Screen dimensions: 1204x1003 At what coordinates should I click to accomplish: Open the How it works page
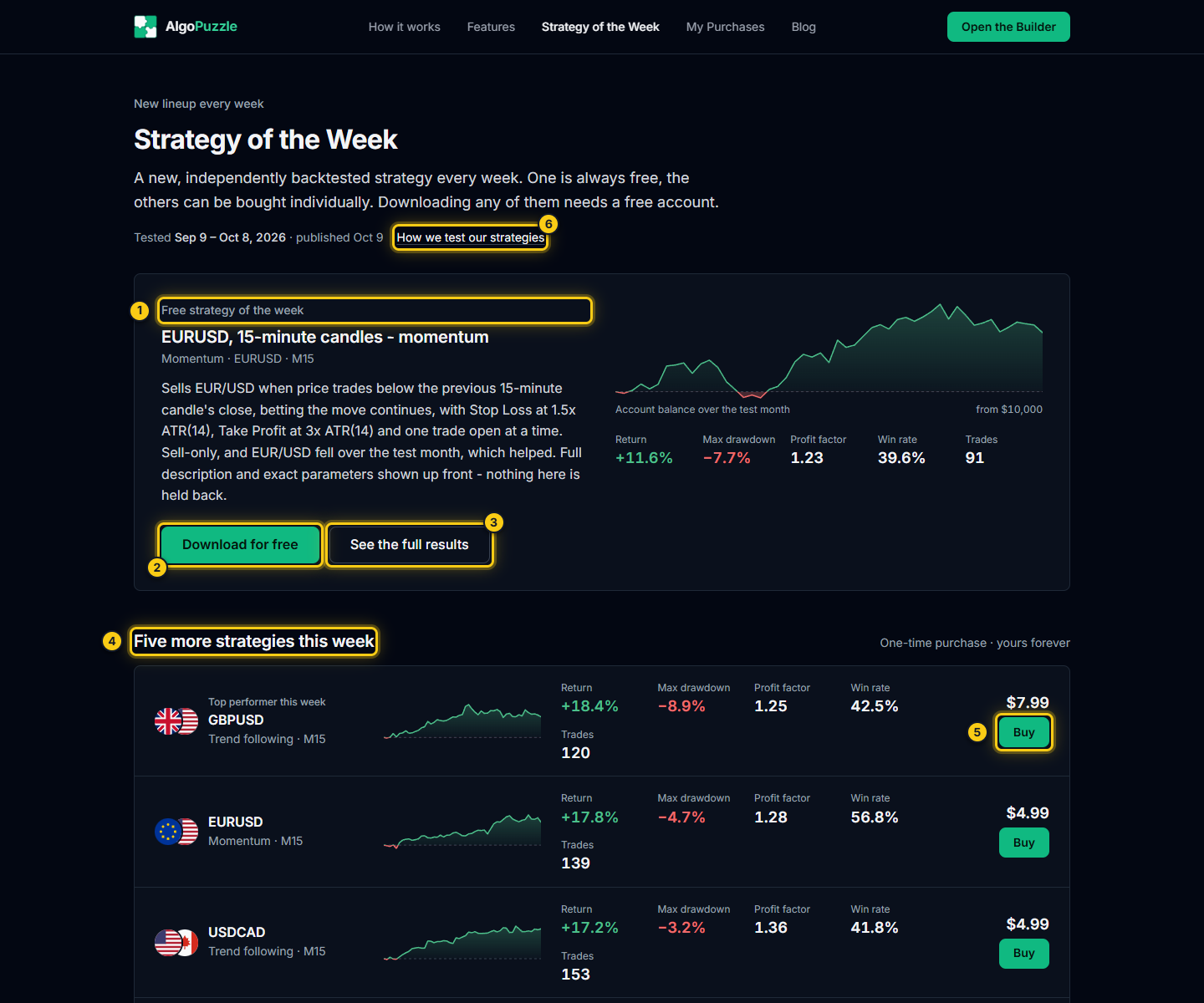pyautogui.click(x=405, y=27)
